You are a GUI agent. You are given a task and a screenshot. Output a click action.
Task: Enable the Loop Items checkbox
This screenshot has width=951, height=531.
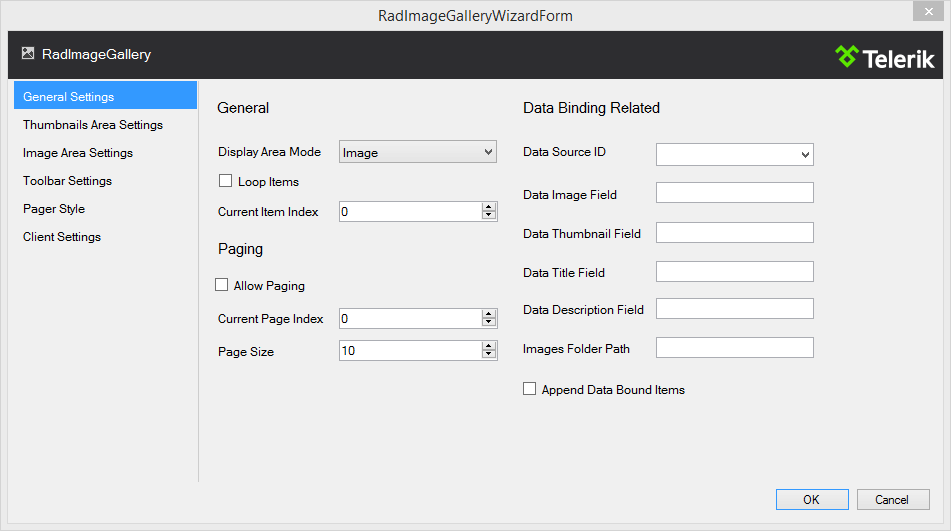pyautogui.click(x=225, y=182)
